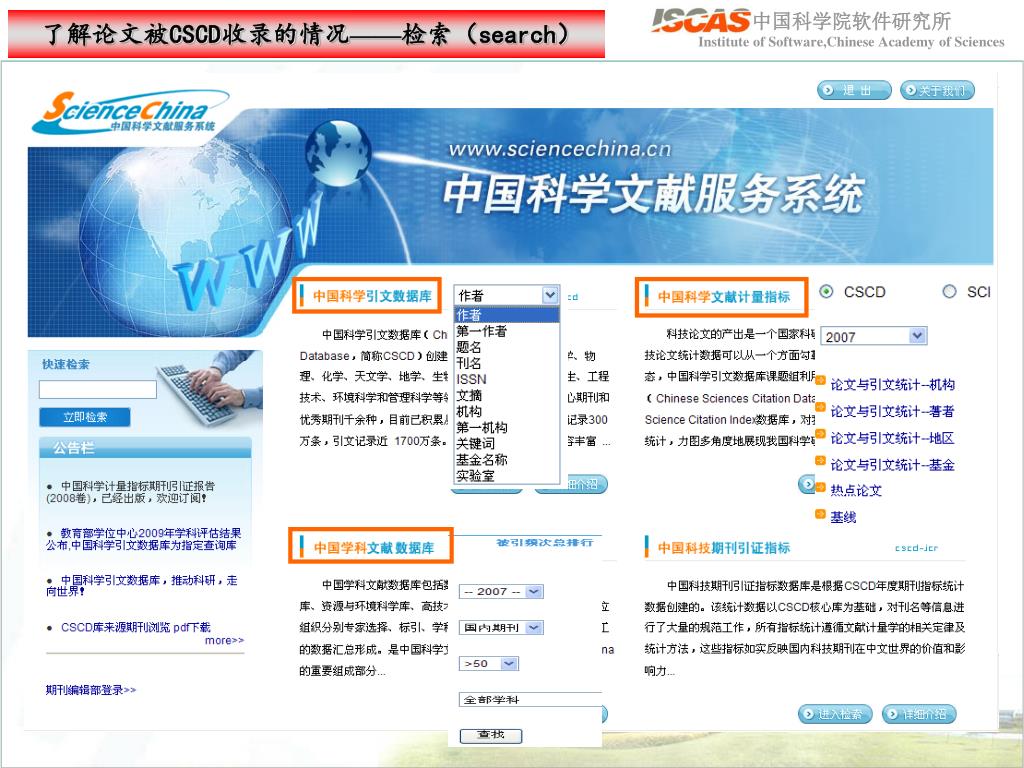The height and width of the screenshot is (768, 1024).
Task: Choose 机构 from the dropdown list
Action: tap(469, 411)
